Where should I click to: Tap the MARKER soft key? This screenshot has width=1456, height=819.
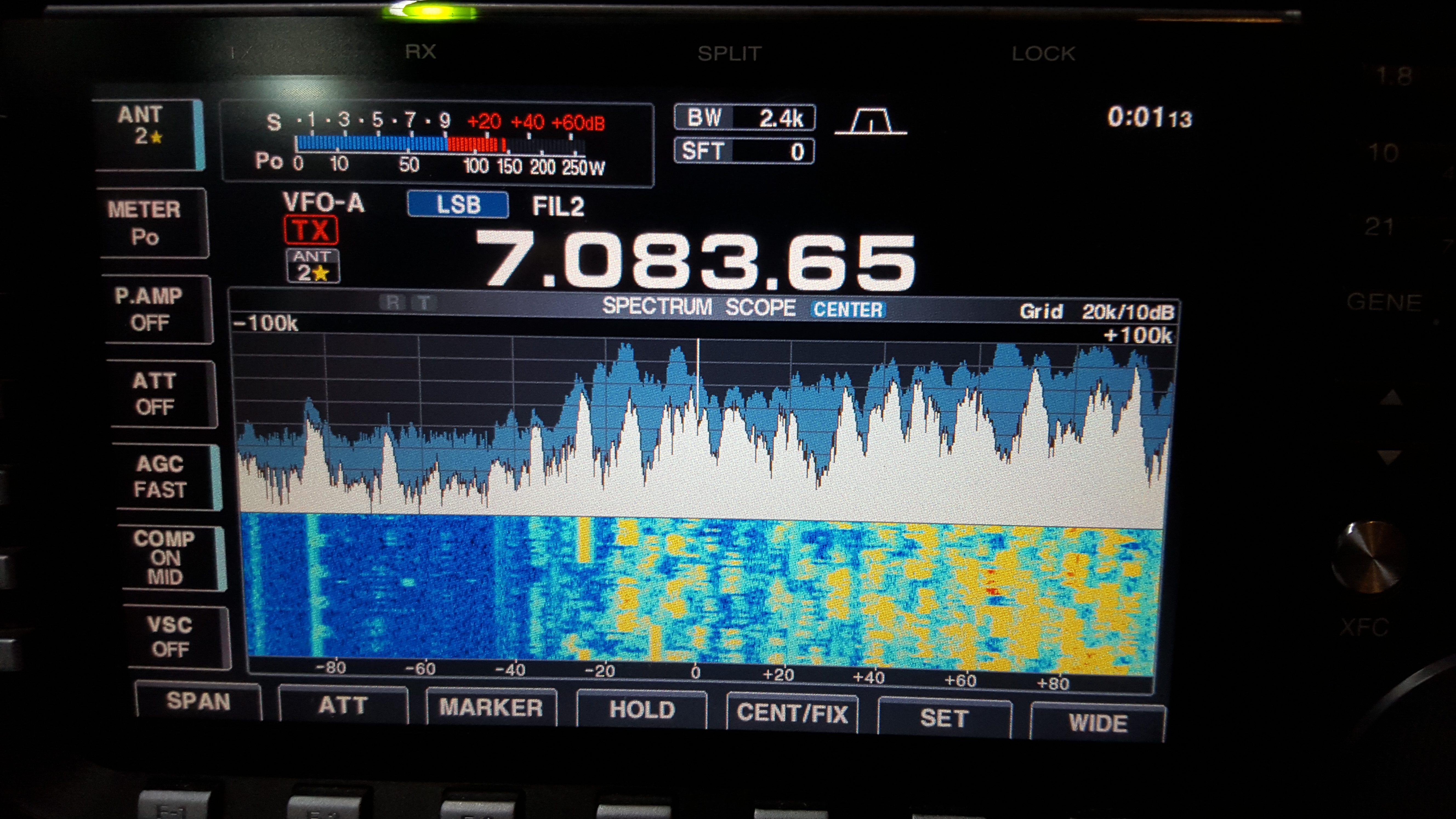click(491, 708)
